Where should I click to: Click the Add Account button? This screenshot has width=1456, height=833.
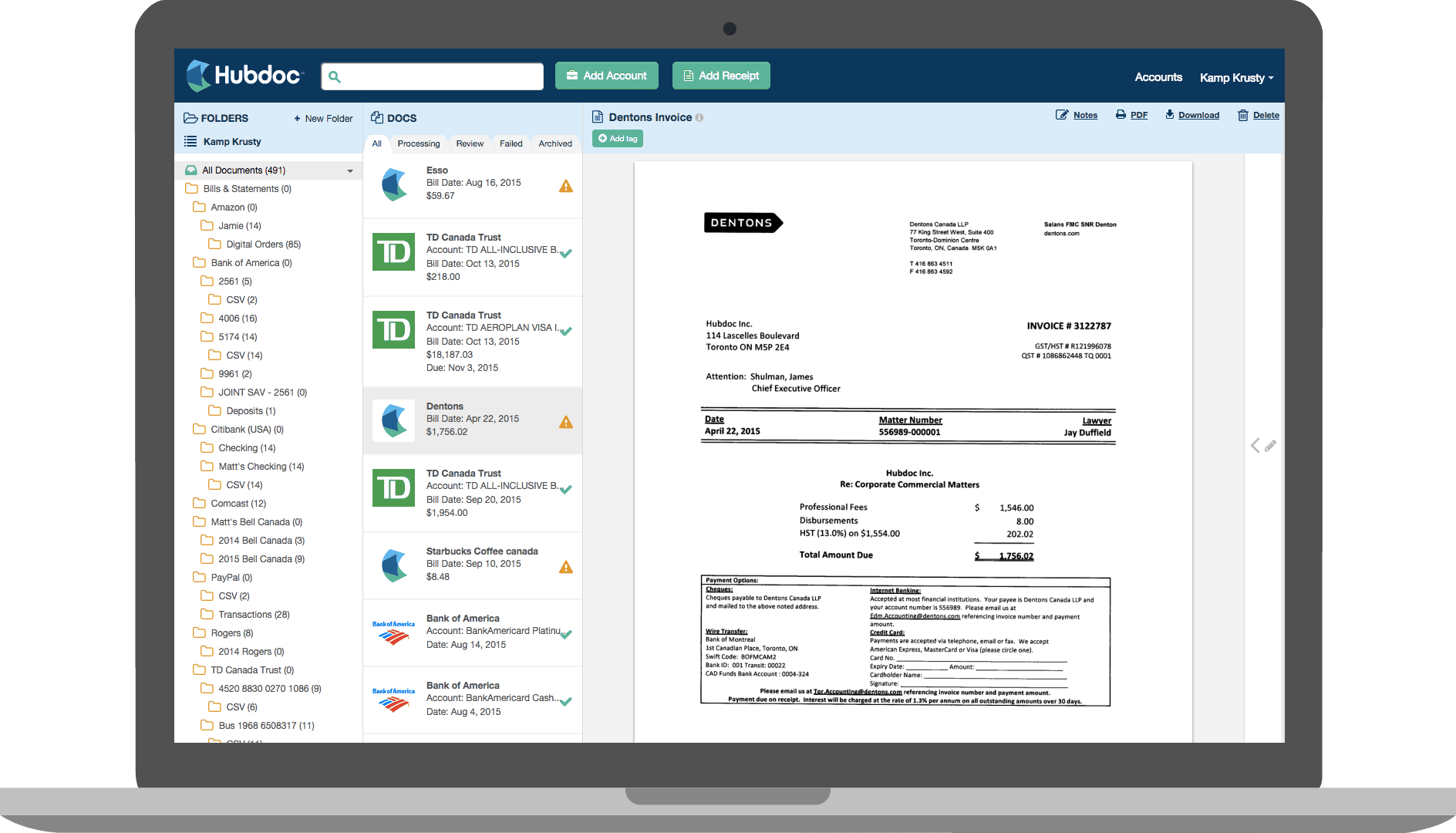pyautogui.click(x=607, y=76)
